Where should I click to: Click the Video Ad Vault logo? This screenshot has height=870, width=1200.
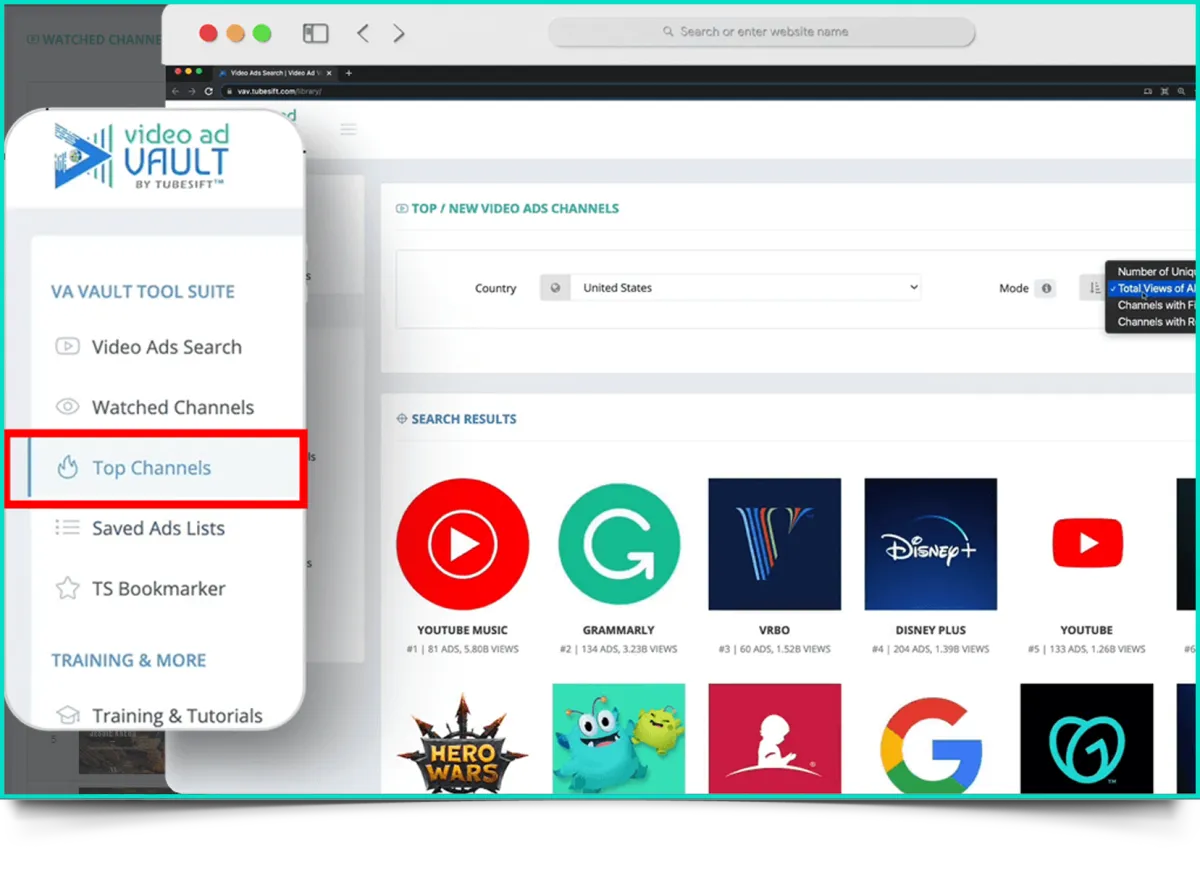tap(141, 157)
